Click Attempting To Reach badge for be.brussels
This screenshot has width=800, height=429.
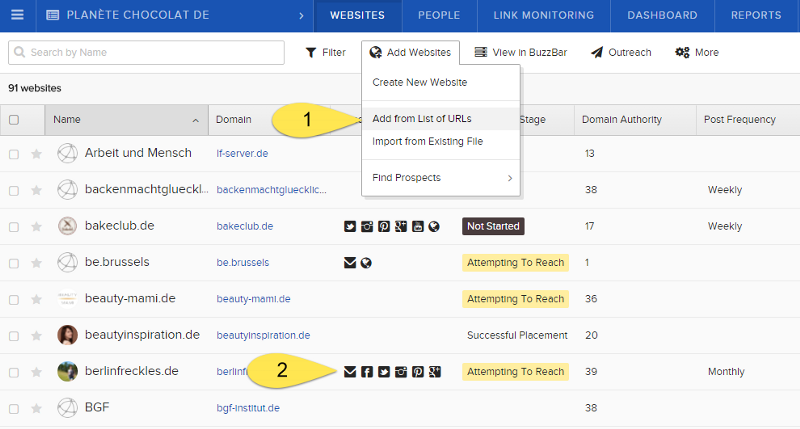click(515, 263)
